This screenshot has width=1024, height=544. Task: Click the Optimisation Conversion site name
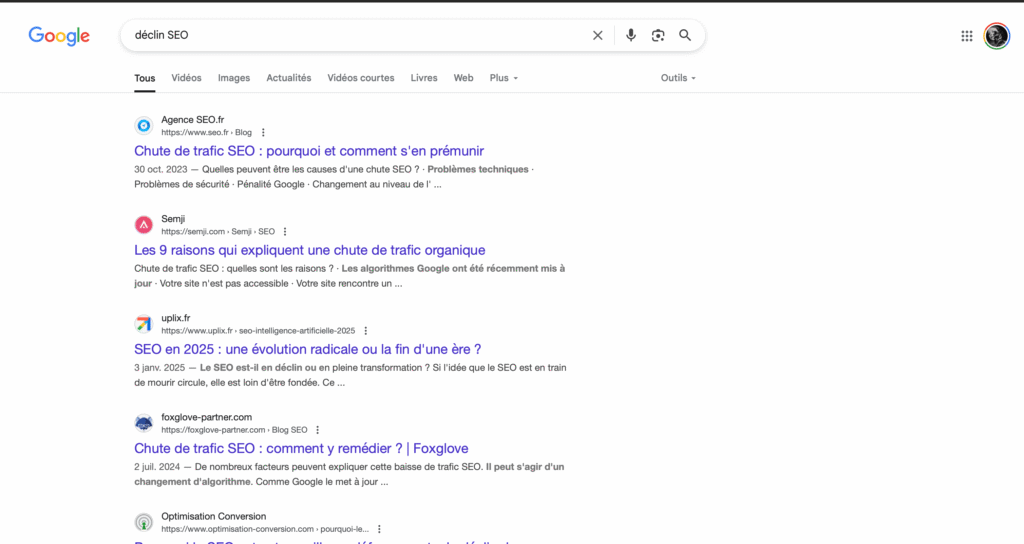click(x=214, y=517)
